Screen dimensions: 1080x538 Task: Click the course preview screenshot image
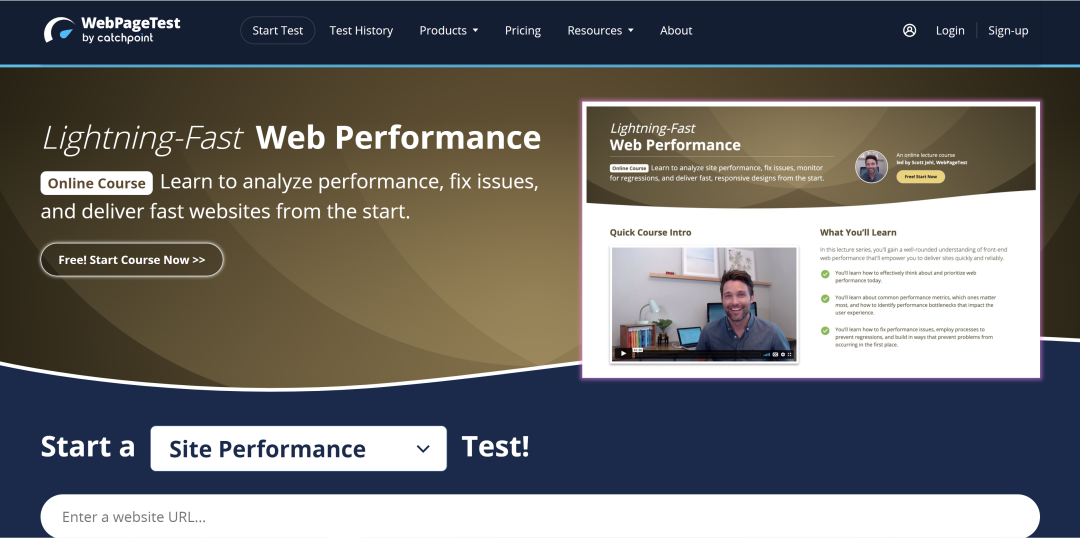811,240
